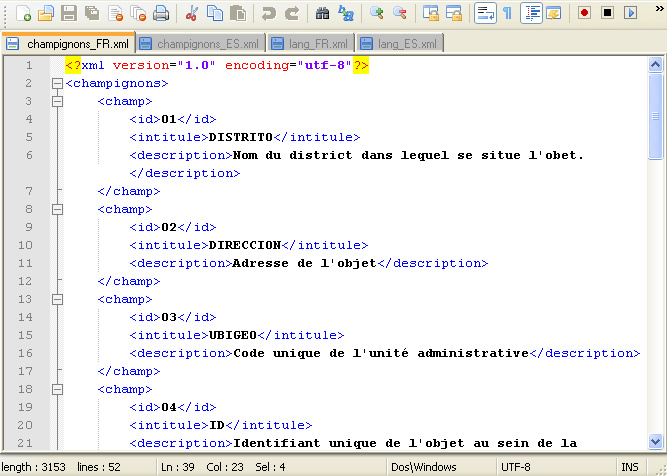Collapse the champ block at line 13
Image resolution: width=667 pixels, height=476 pixels.
click(x=56, y=299)
